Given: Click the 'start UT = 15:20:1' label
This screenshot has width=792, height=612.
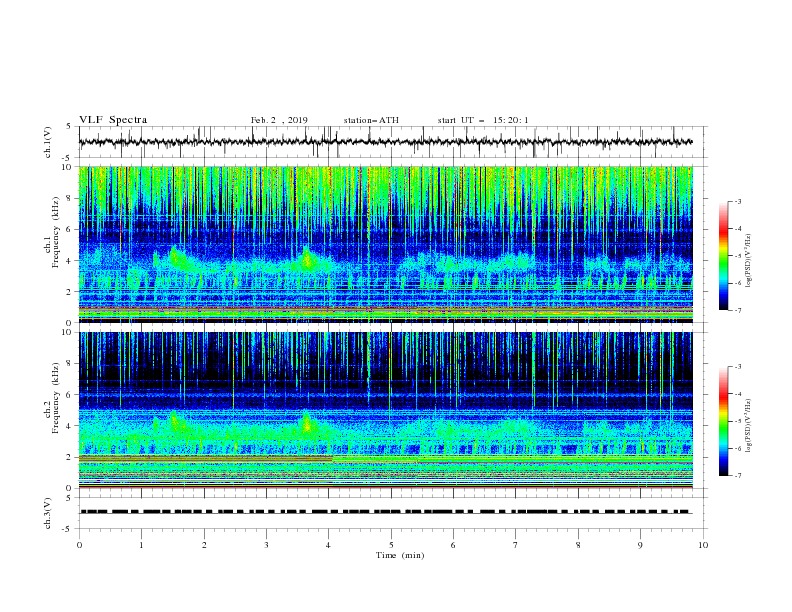Looking at the screenshot, I should [x=482, y=120].
